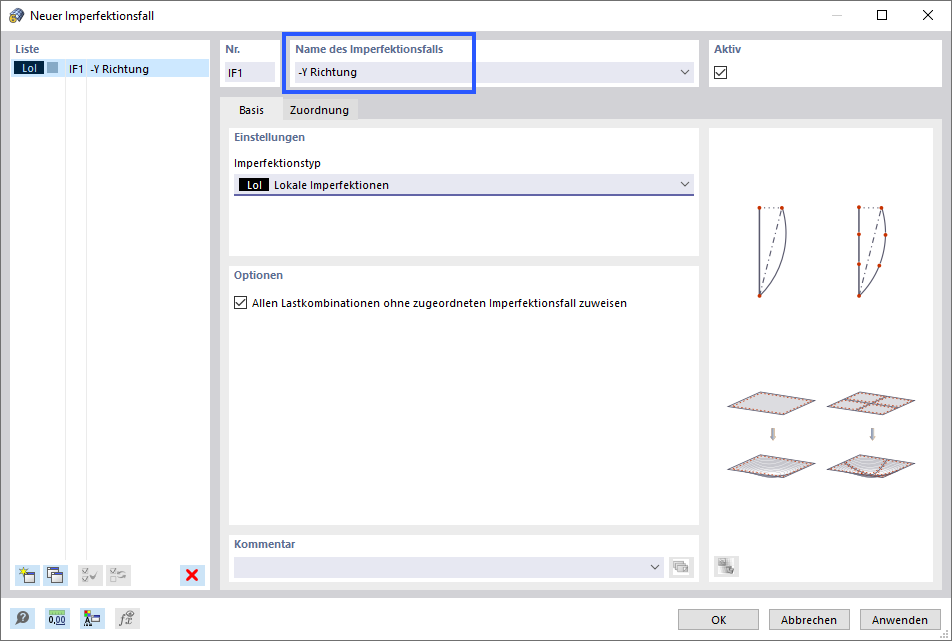The width and height of the screenshot is (952, 641).
Task: Disable assigning to all load combinations
Action: [x=239, y=301]
